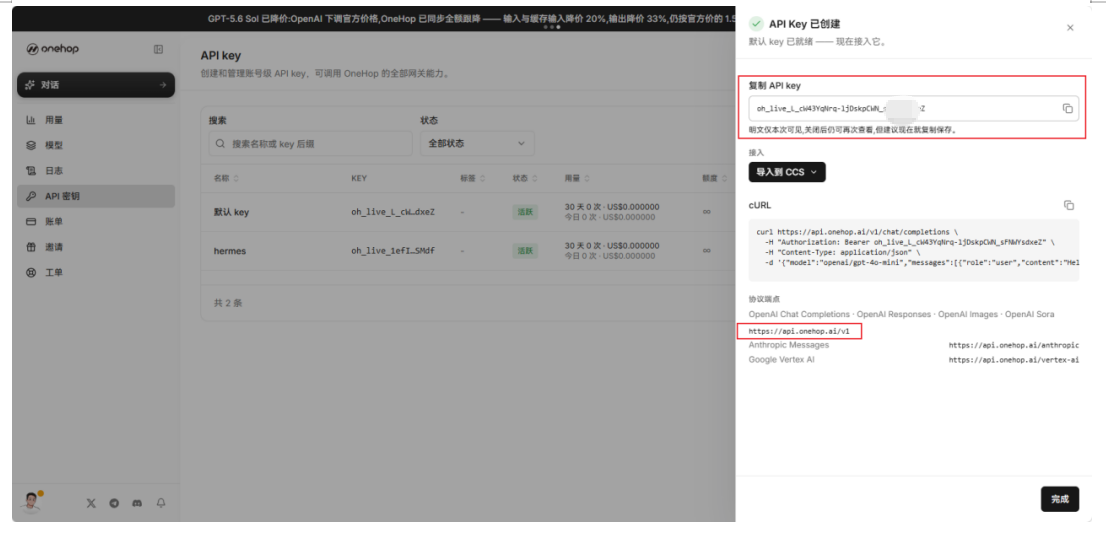The height and width of the screenshot is (542, 1106).
Task: Click the 完成 button
Action: [1059, 499]
